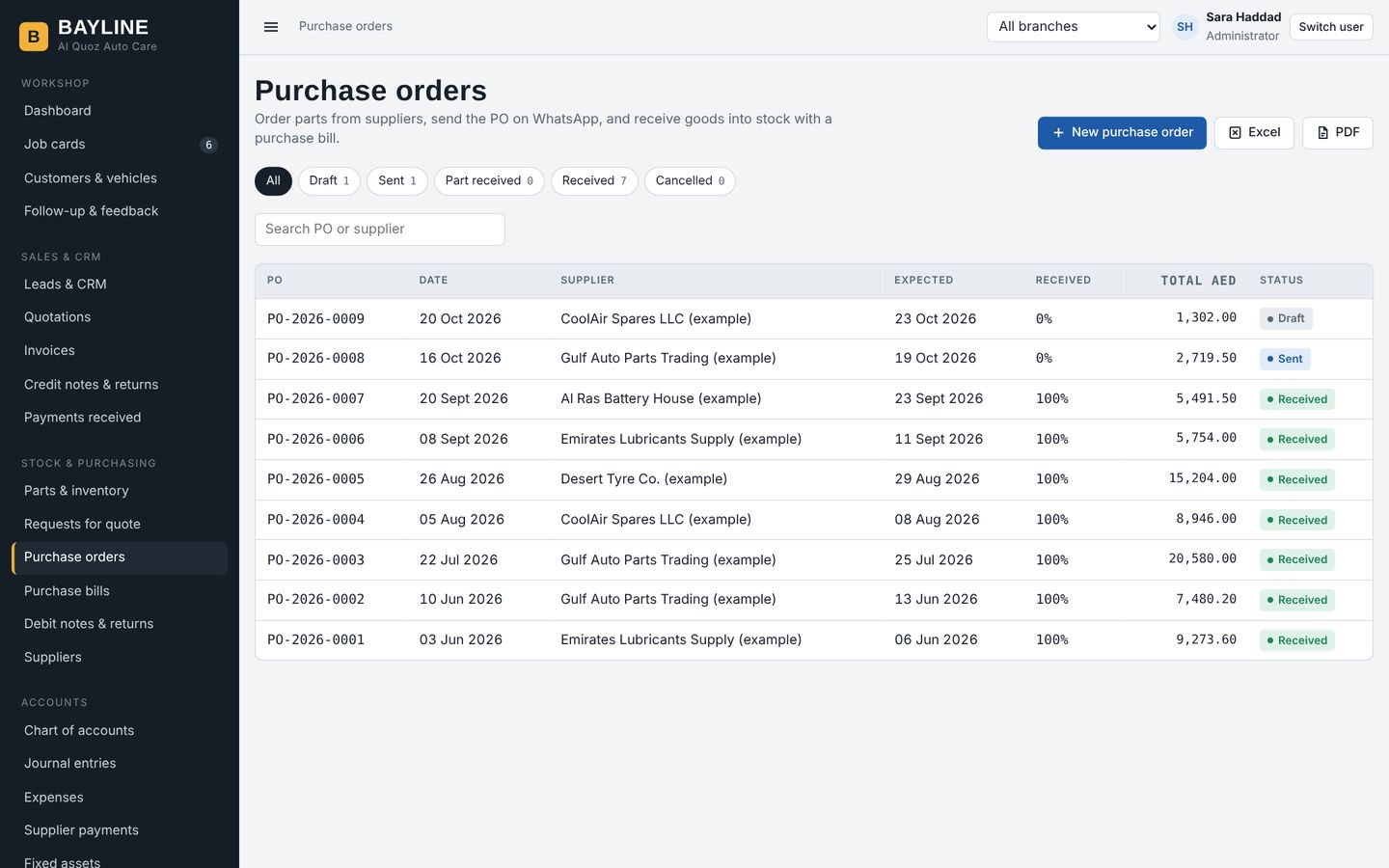
Task: Filter by Sent status tab
Action: point(397,181)
